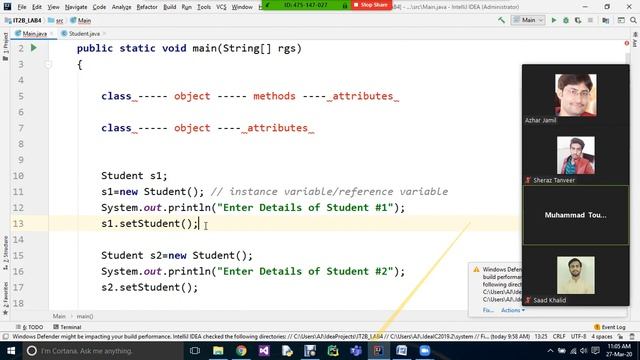Viewport: 640px width, 360px height.
Task: Run with Coverage icon in the toolbar
Action: pyautogui.click(x=578, y=20)
